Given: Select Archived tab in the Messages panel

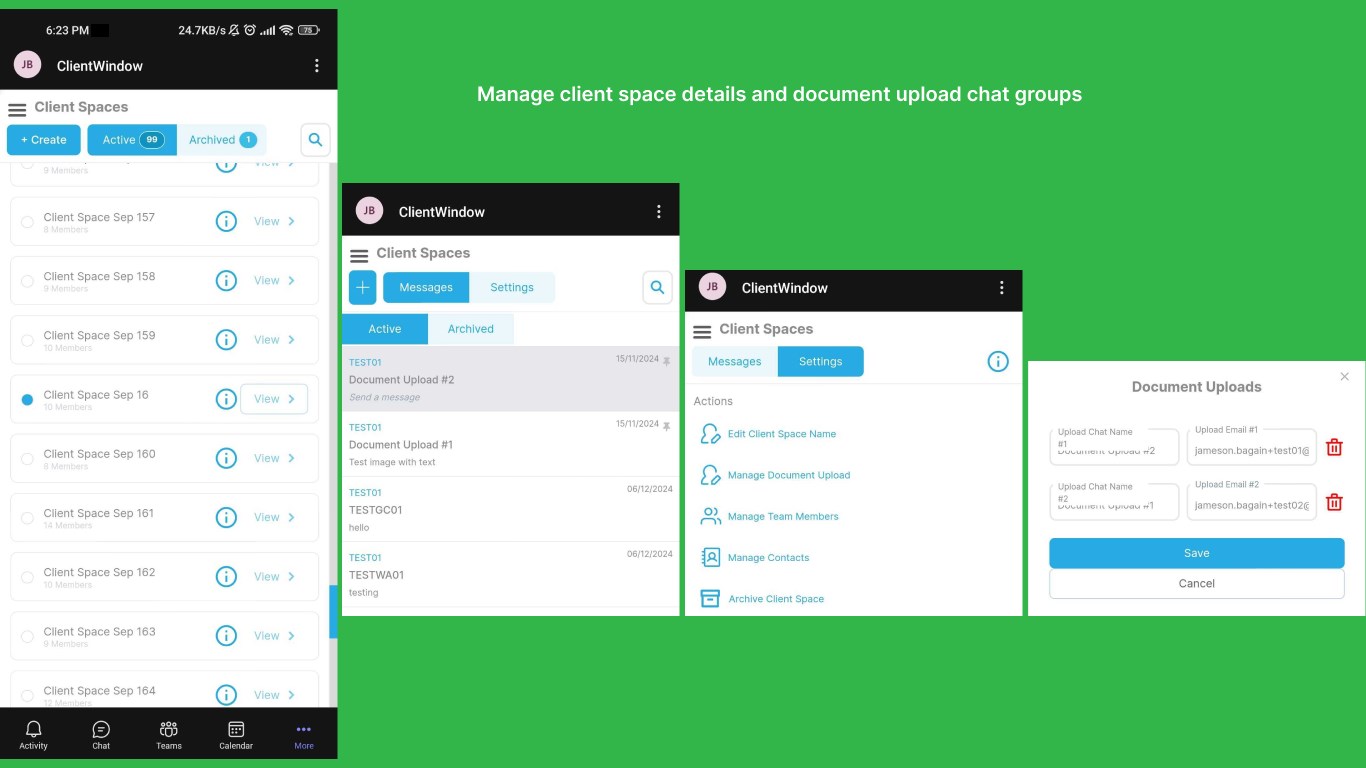Looking at the screenshot, I should coord(471,329).
